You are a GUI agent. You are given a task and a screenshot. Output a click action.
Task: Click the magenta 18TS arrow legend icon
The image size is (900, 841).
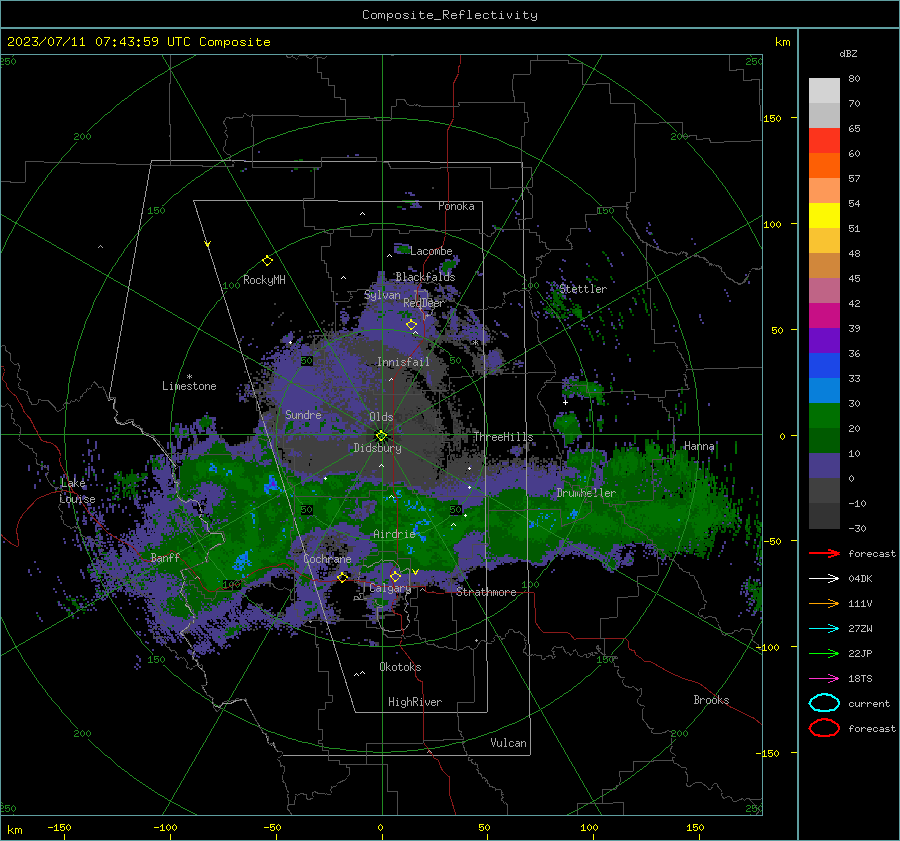tap(824, 679)
